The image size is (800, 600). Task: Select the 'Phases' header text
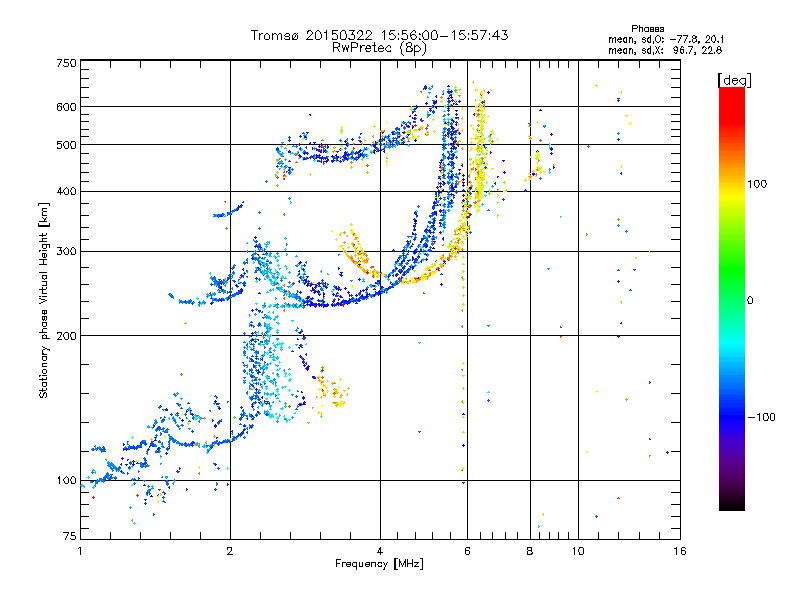click(647, 29)
